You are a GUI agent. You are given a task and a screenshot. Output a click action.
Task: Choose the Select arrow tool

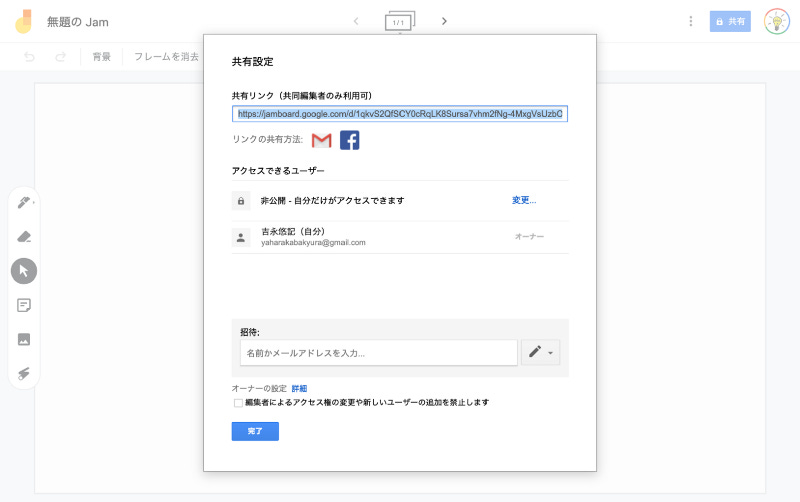point(24,271)
